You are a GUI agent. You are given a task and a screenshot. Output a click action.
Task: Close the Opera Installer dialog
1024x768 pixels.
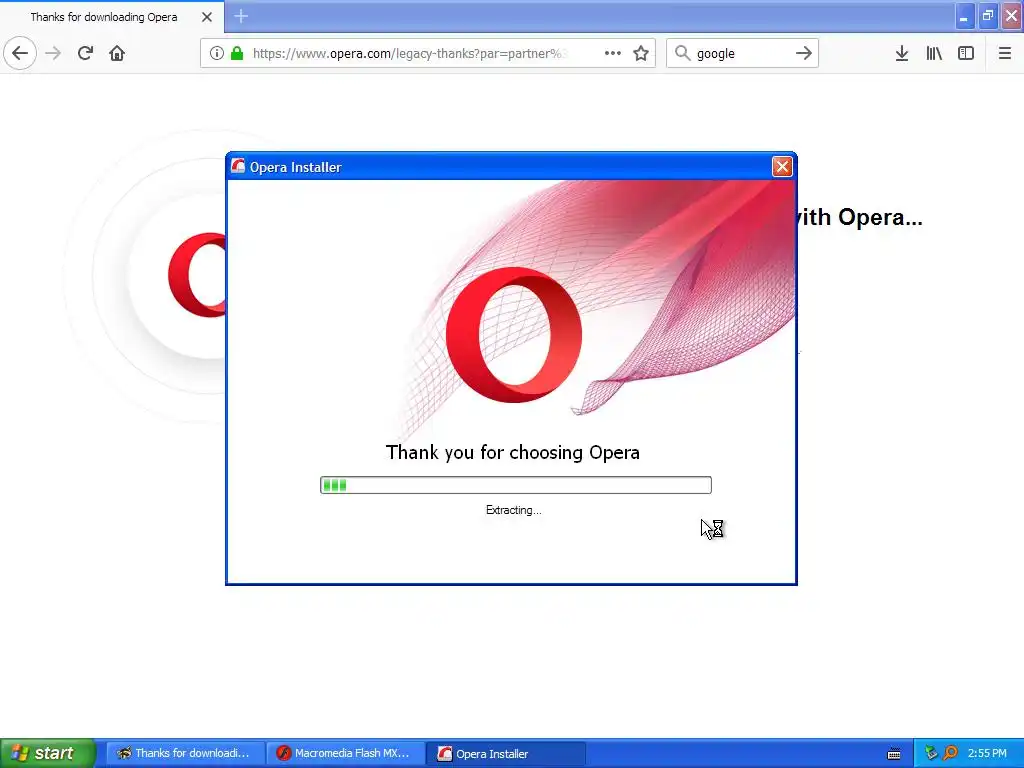[x=782, y=167]
